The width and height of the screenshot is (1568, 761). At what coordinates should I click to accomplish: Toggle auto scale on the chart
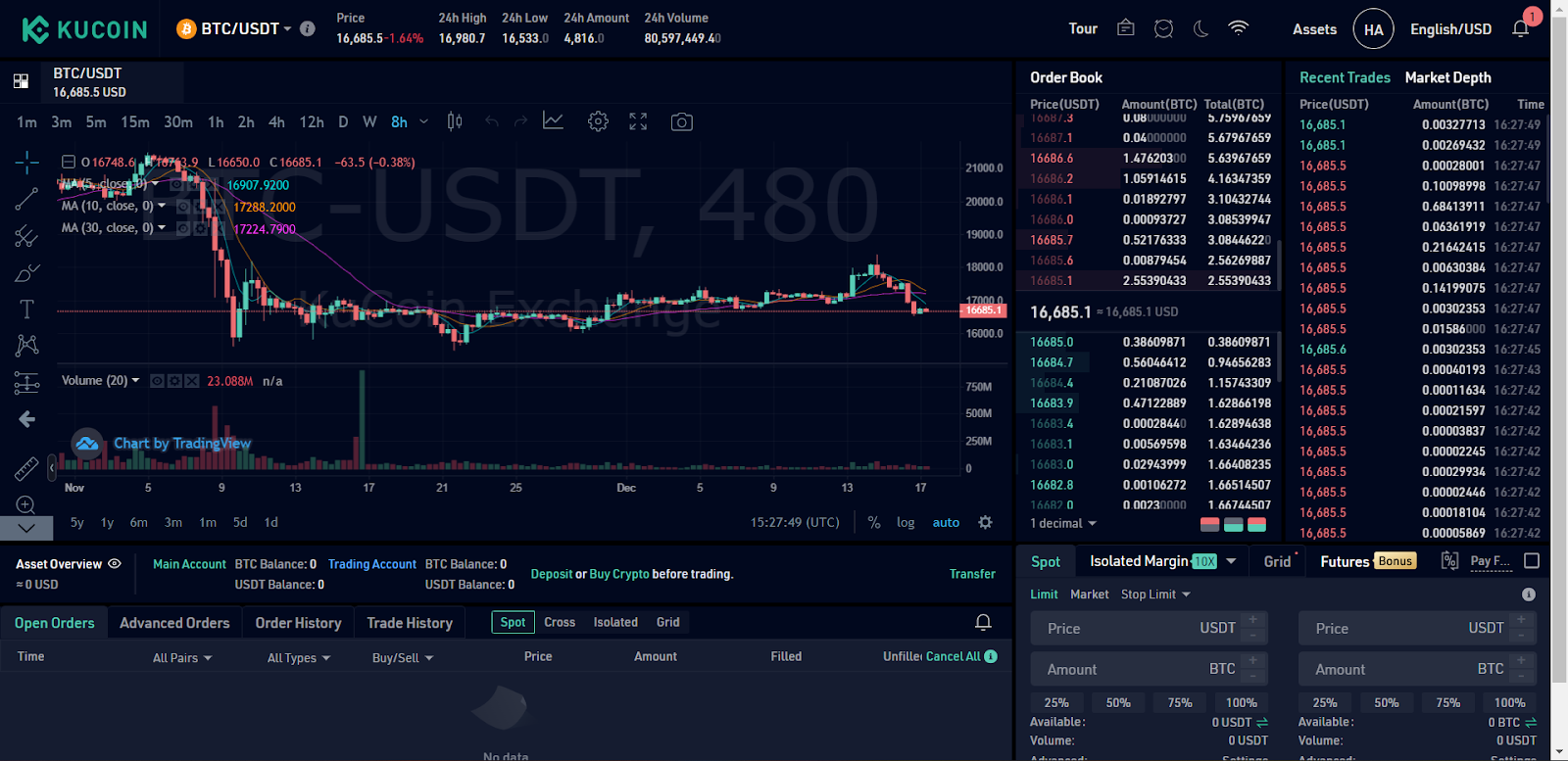(x=946, y=522)
